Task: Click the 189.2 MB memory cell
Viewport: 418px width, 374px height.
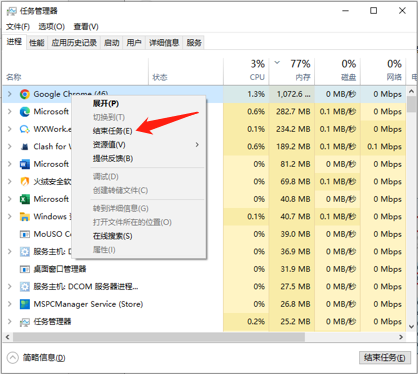Action: 292,147
